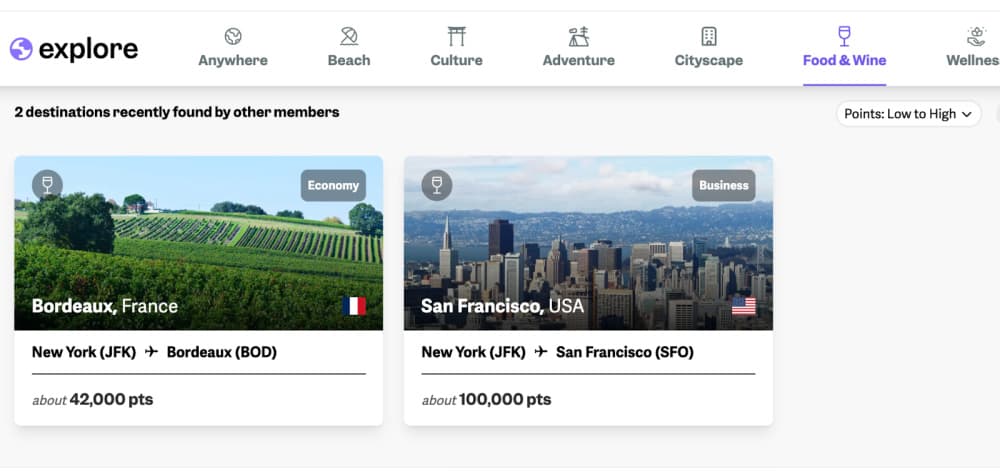1000x471 pixels.
Task: Open the San Francisco skyline photo
Action: 588,250
